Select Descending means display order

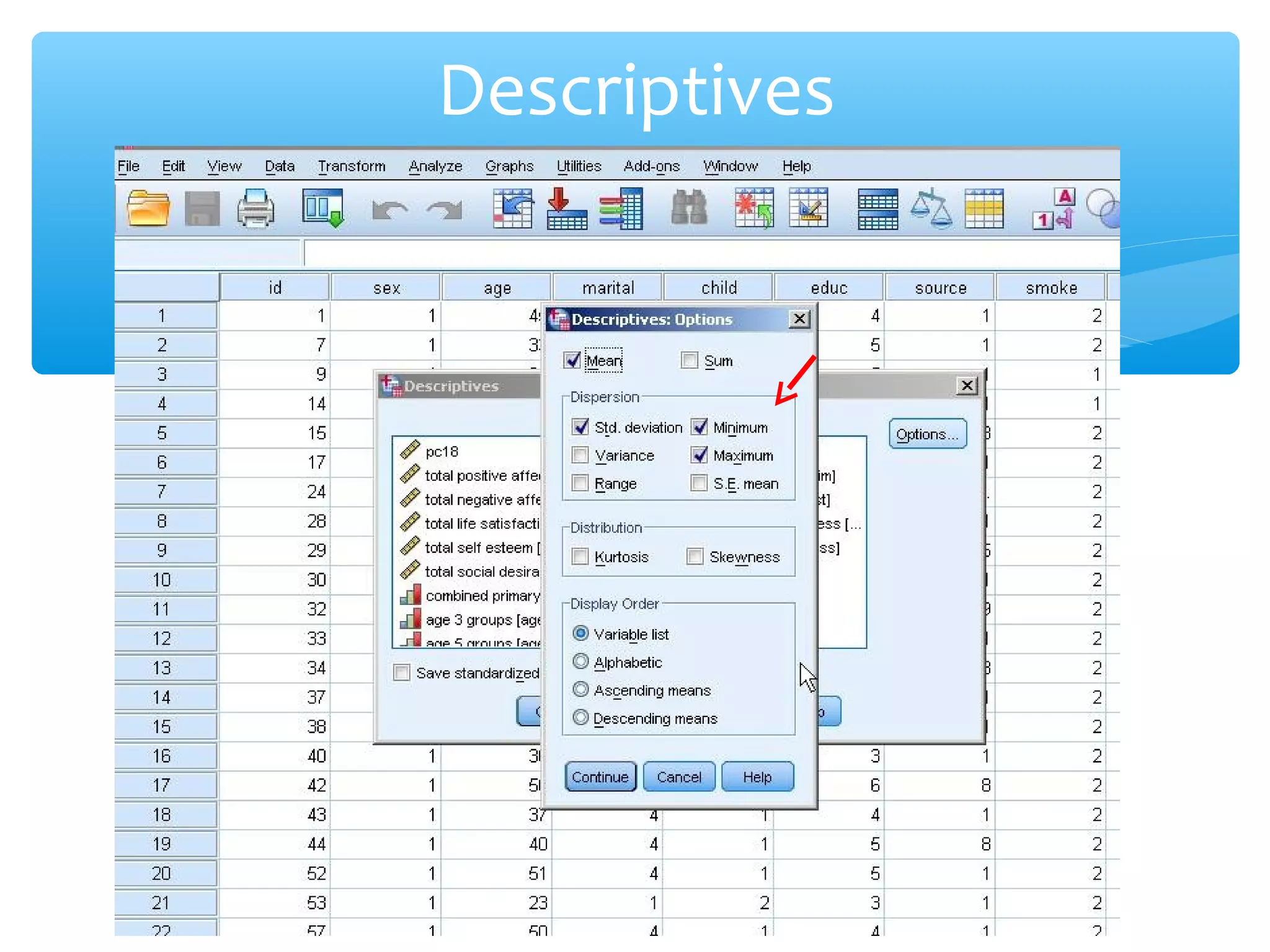click(580, 718)
